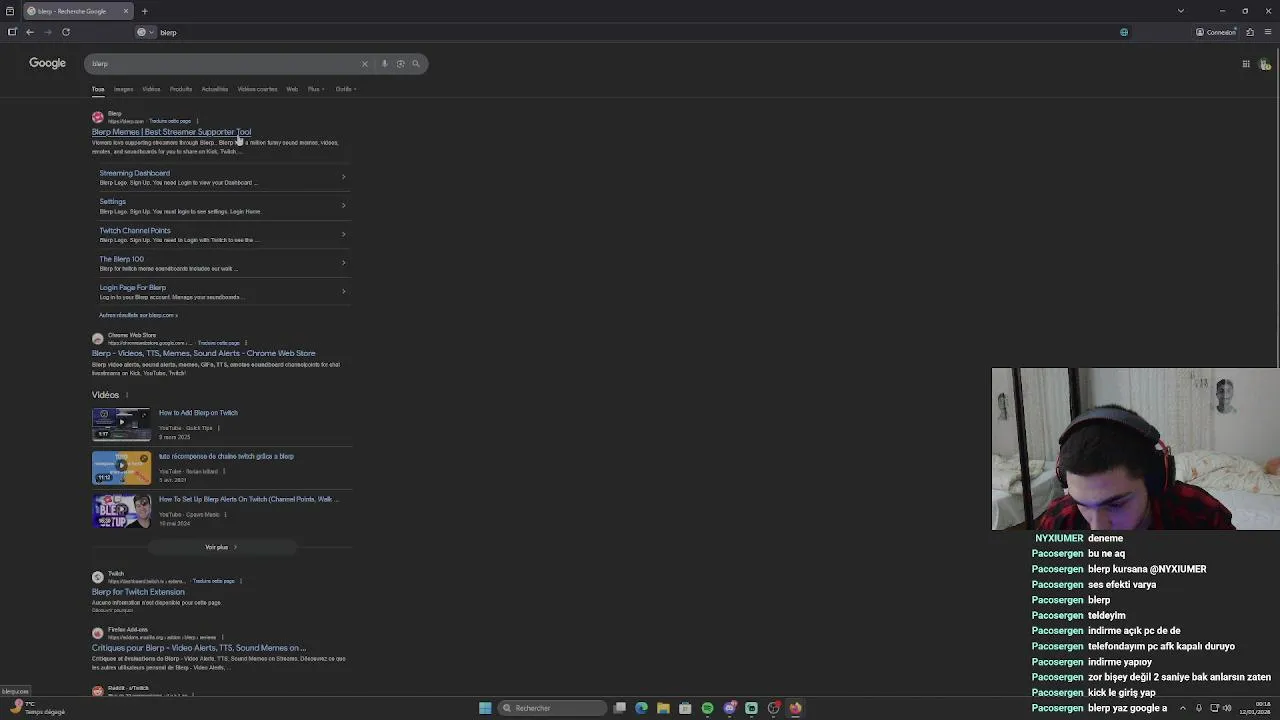Switch to Vidéos courtes search tab

coord(257,89)
